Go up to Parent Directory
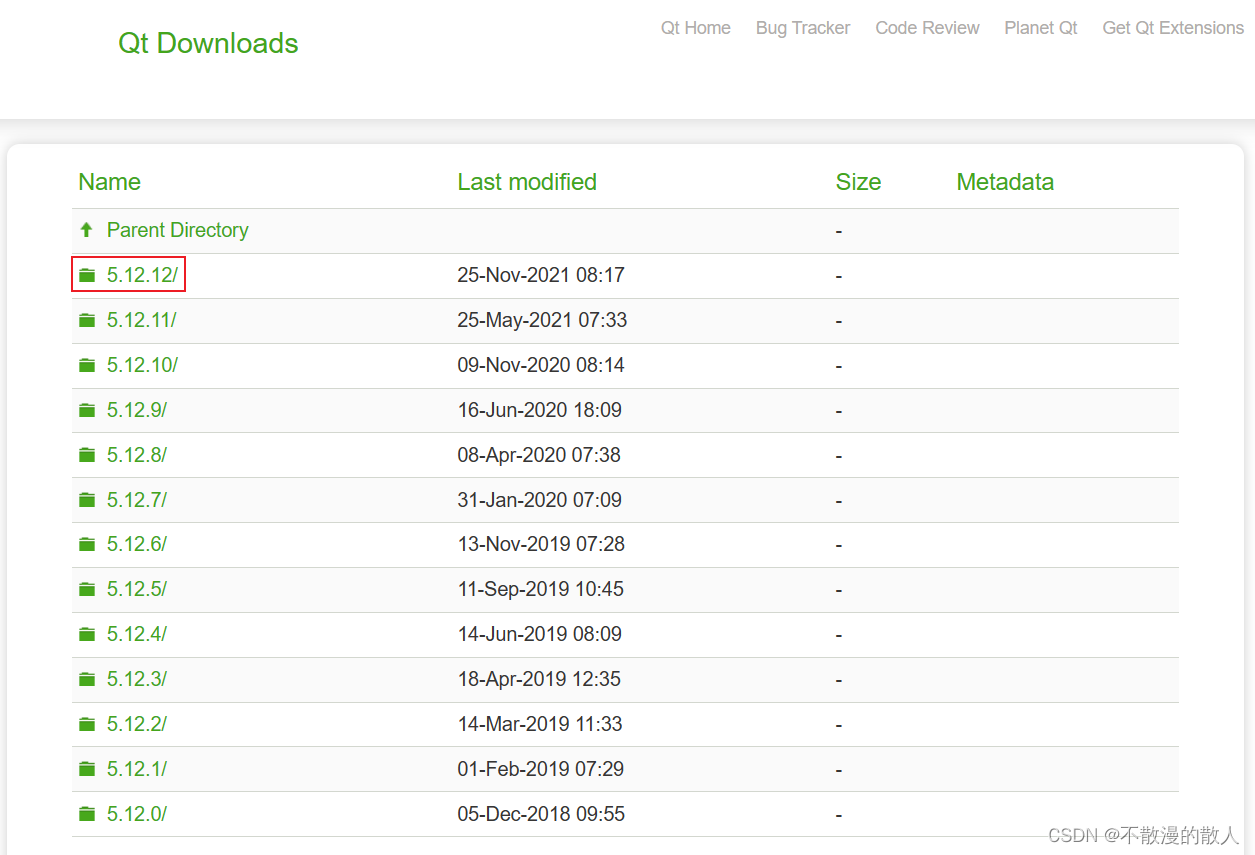This screenshot has height=855, width=1255. pyautogui.click(x=178, y=230)
